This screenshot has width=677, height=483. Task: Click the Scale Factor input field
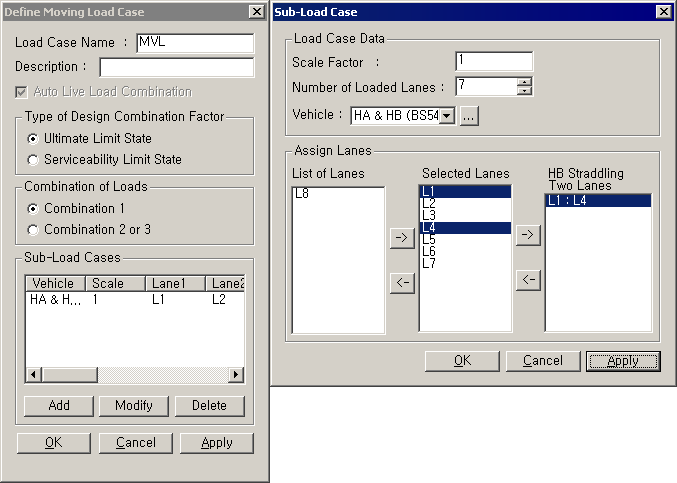pyautogui.click(x=493, y=62)
